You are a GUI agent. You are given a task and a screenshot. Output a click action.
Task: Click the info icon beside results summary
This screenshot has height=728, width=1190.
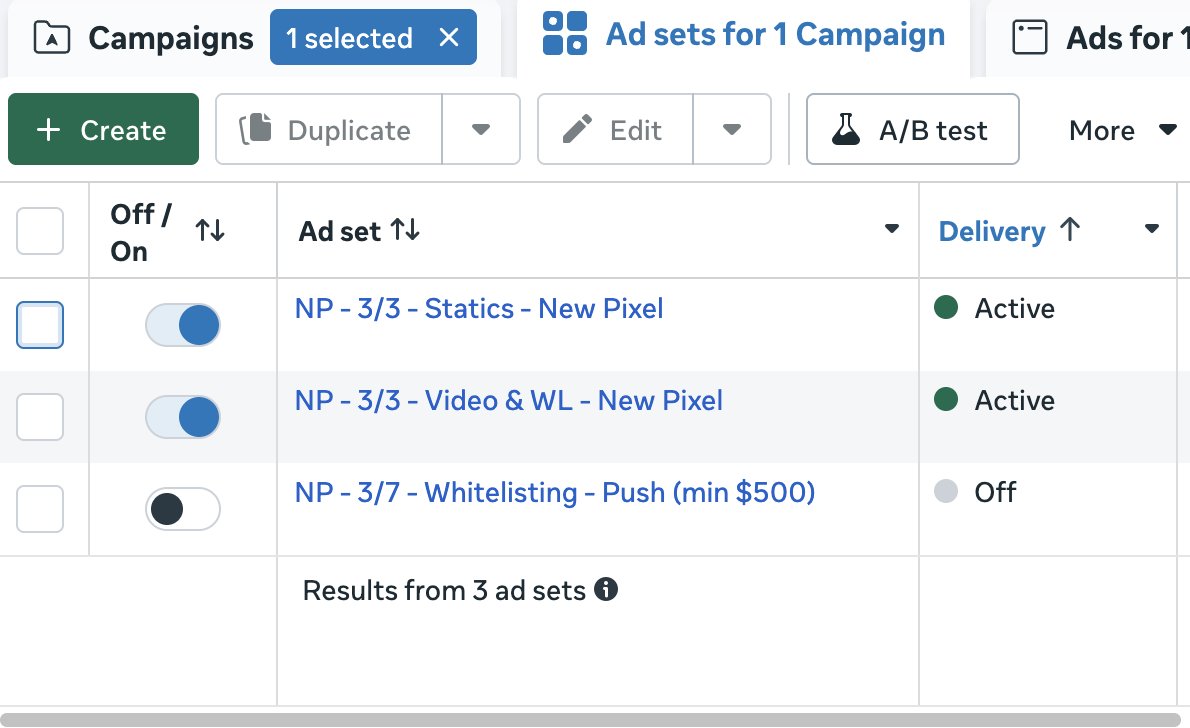(x=605, y=590)
